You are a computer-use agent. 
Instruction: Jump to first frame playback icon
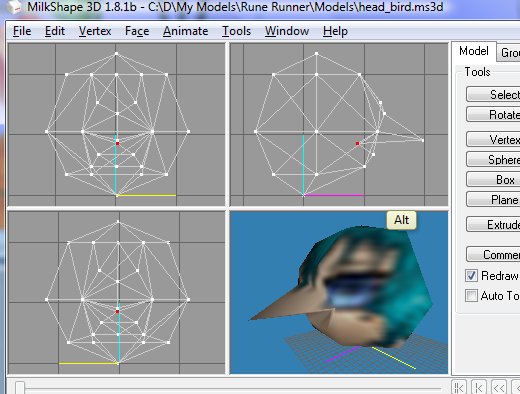459,388
